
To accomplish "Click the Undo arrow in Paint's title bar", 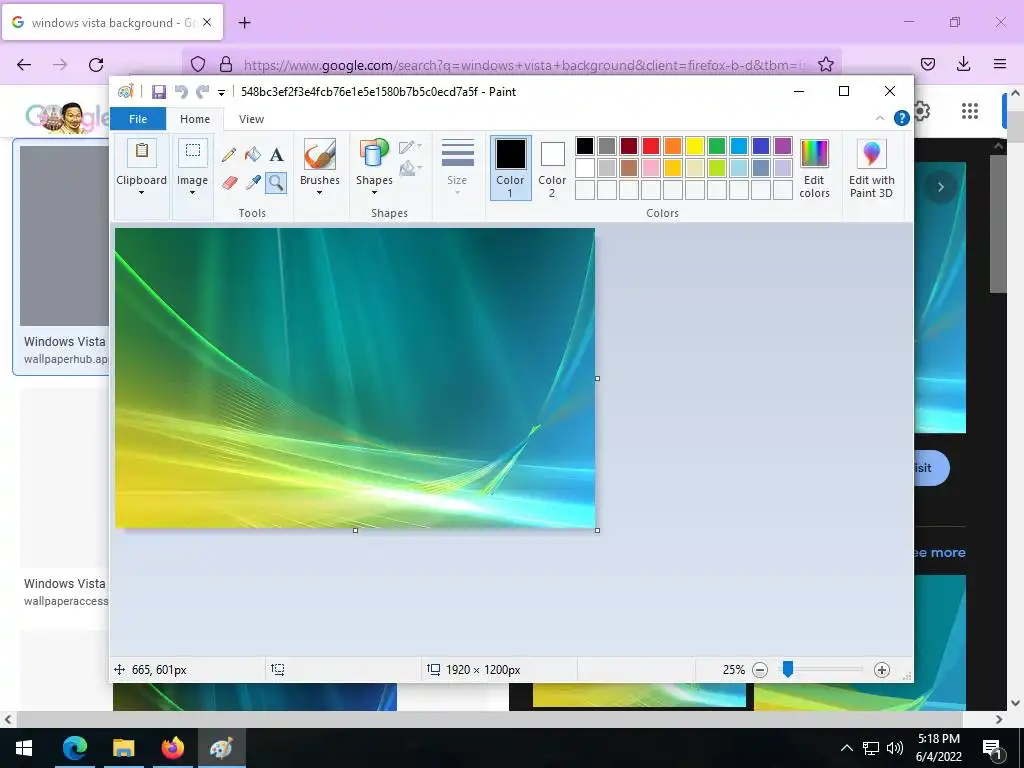I will pos(181,92).
